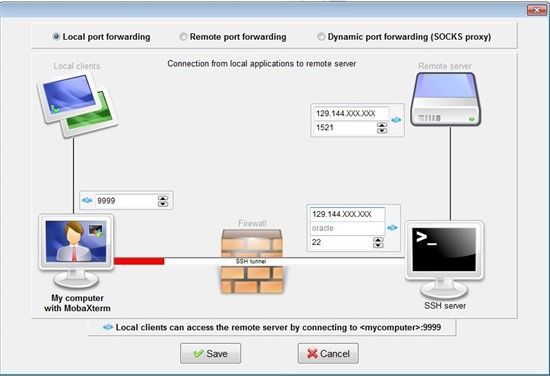Click blue arrow beside SSH server fields
The image size is (550, 376).
point(392,228)
